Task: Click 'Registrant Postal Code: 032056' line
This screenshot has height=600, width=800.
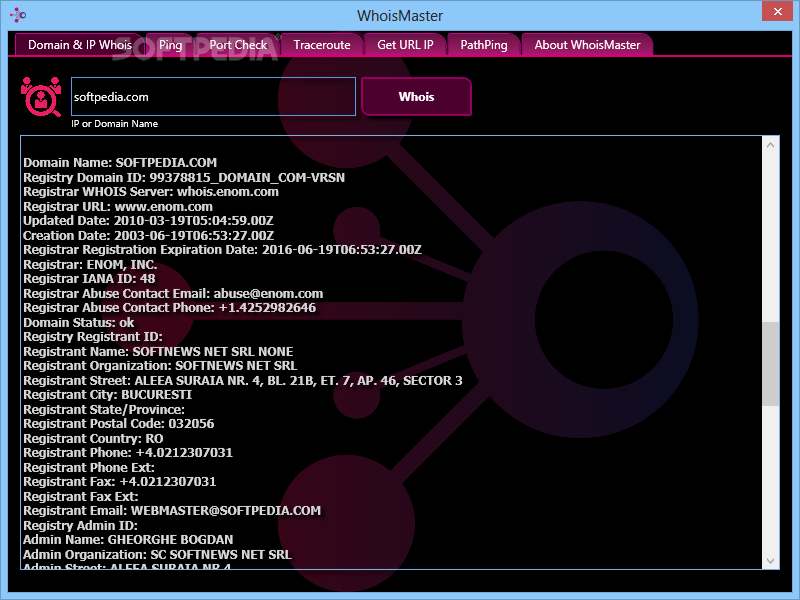Action: (119, 424)
